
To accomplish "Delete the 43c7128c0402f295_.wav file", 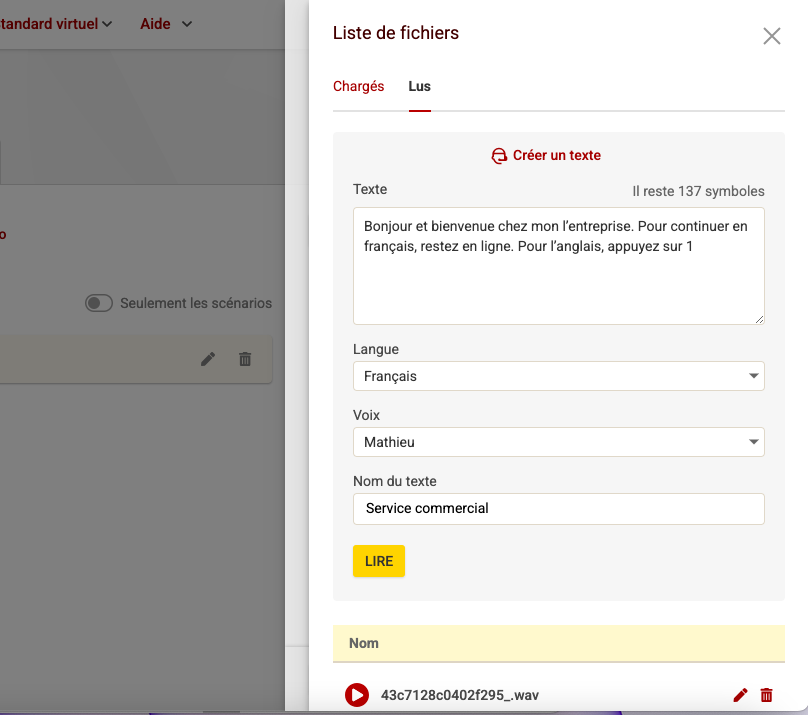I will point(767,695).
